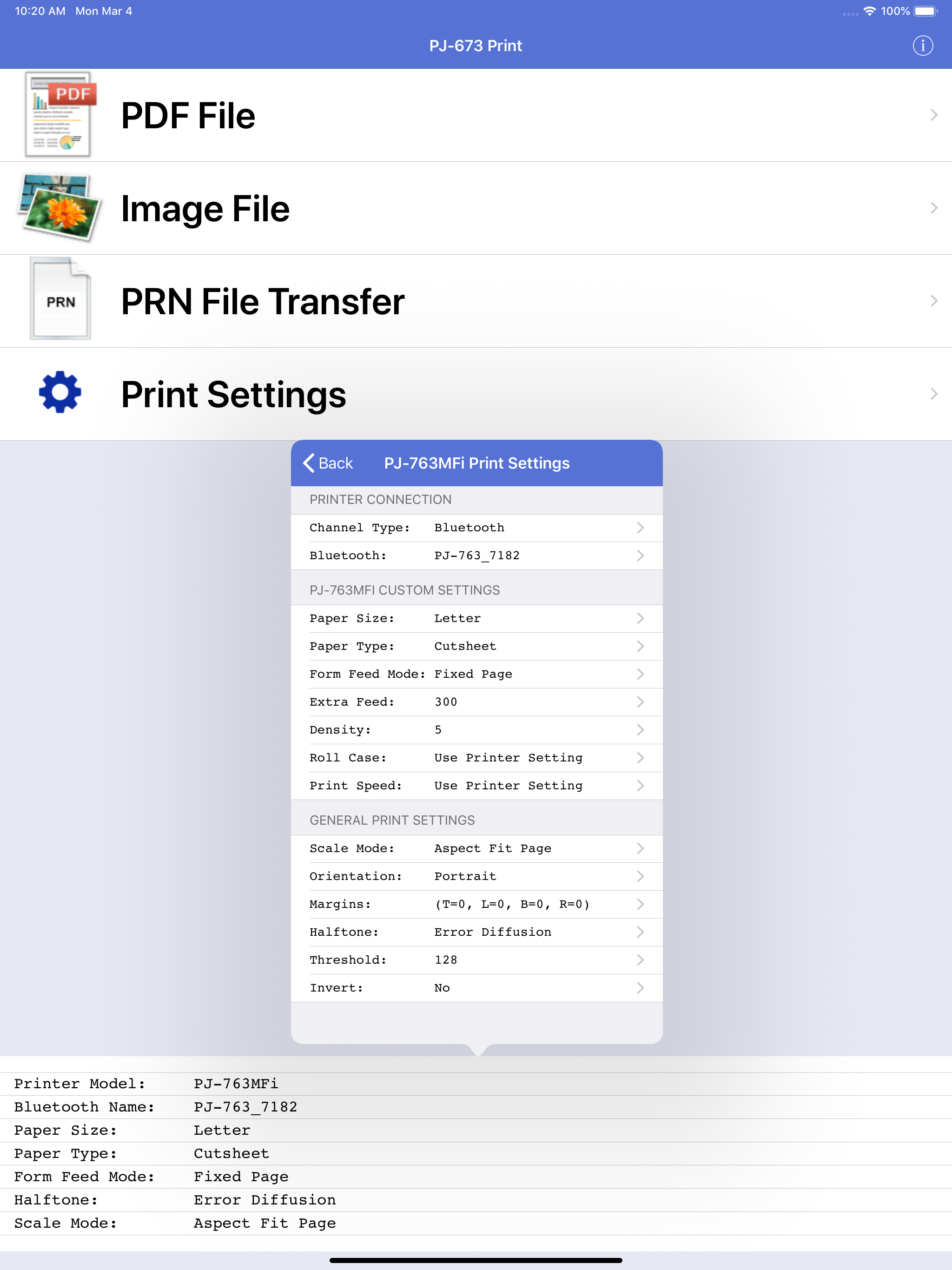
Task: Edit the Extra Feed value 300
Action: coord(476,702)
